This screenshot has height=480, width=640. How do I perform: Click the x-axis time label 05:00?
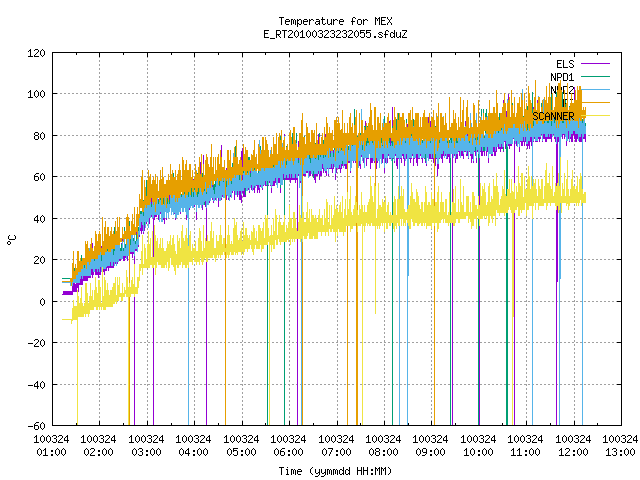[241, 452]
